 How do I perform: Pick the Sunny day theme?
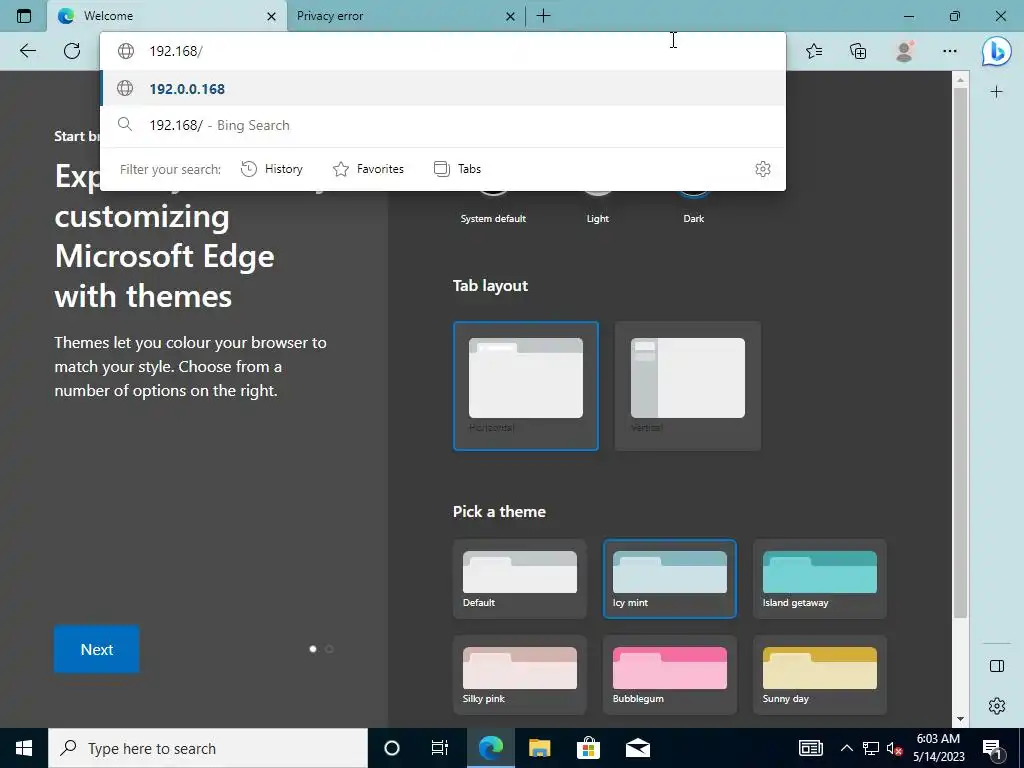[820, 675]
